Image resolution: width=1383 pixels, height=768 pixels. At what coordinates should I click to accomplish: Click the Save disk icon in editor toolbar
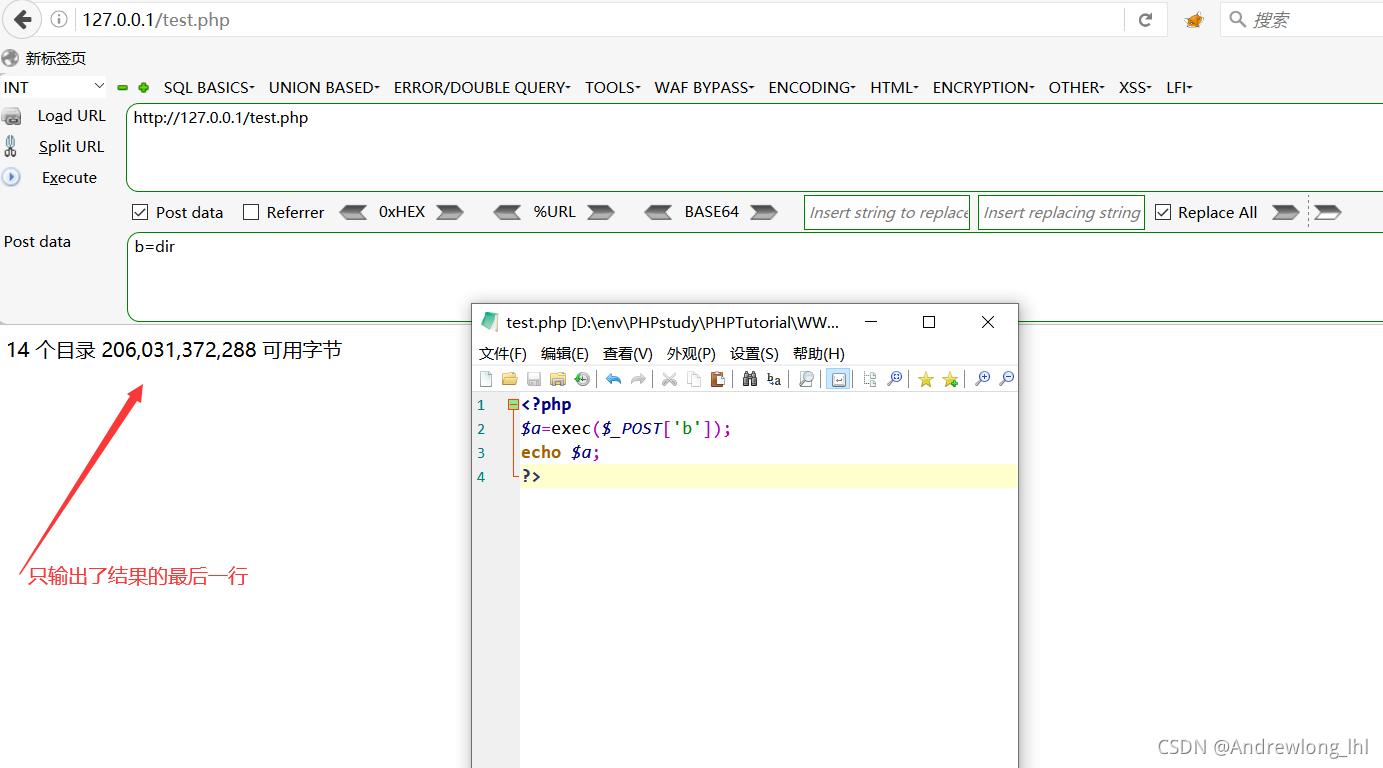[x=534, y=379]
